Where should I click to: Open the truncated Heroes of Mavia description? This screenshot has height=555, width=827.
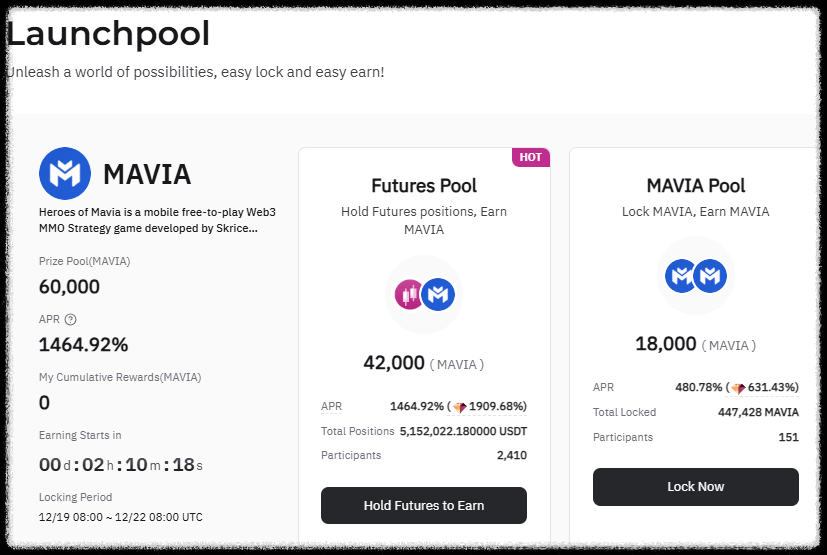157,220
